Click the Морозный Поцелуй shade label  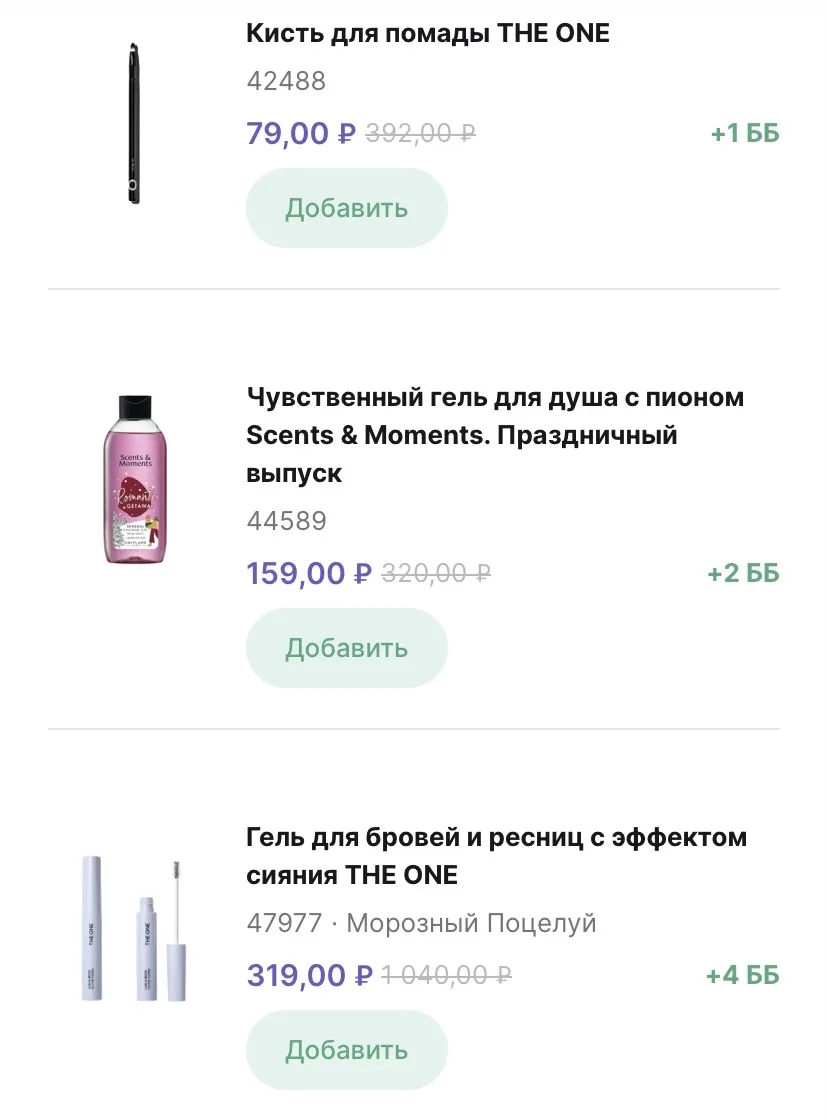(x=471, y=923)
